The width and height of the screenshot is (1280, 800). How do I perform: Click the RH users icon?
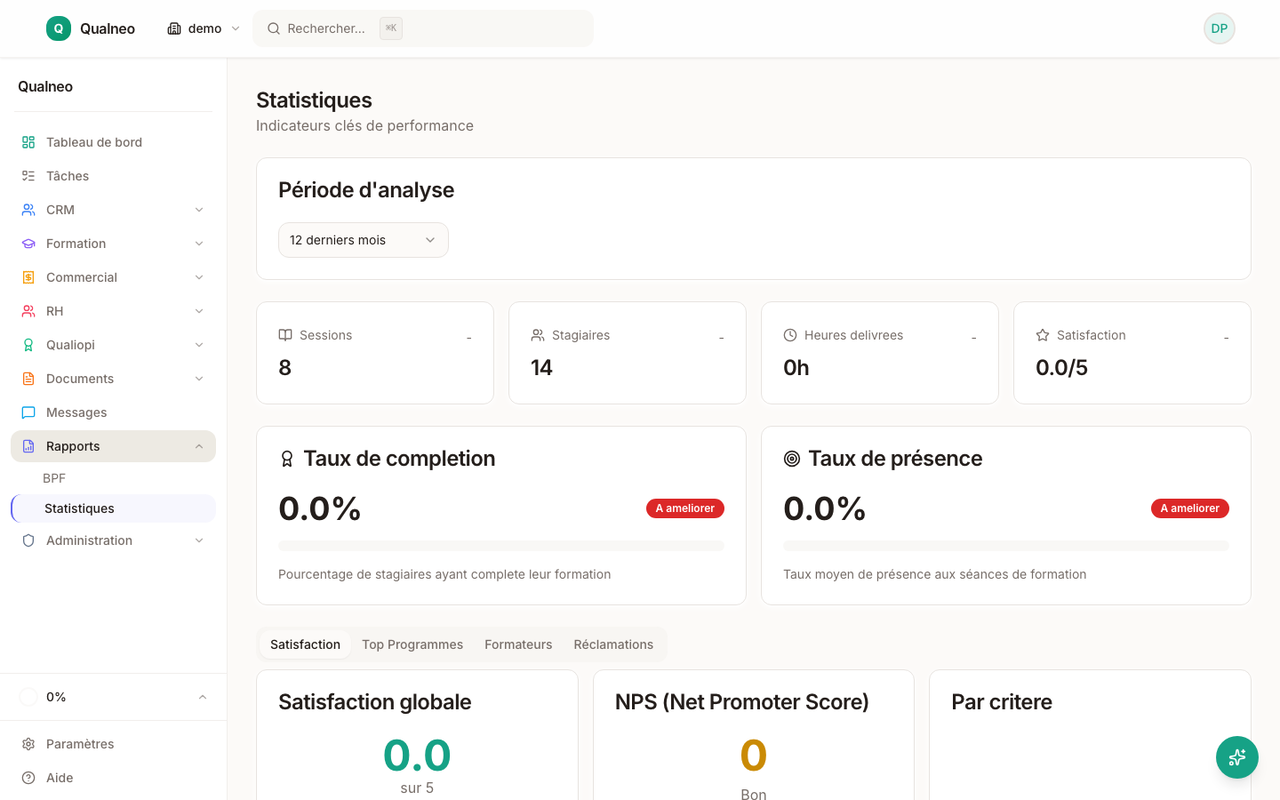tap(28, 311)
